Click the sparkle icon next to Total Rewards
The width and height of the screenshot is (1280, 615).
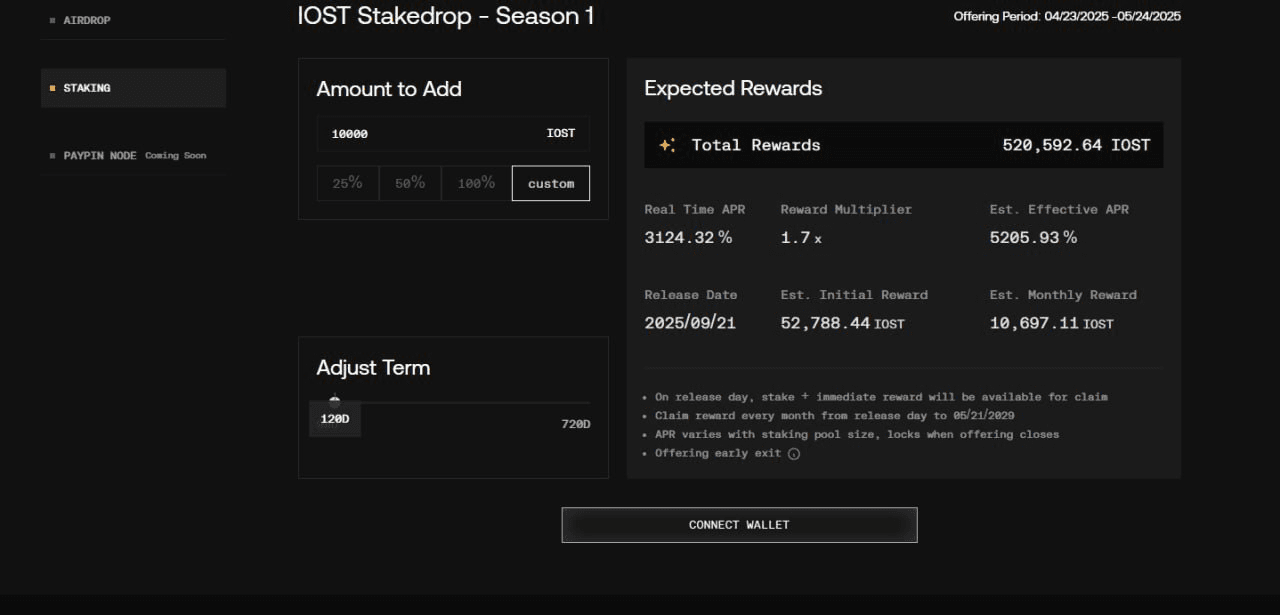pos(667,145)
